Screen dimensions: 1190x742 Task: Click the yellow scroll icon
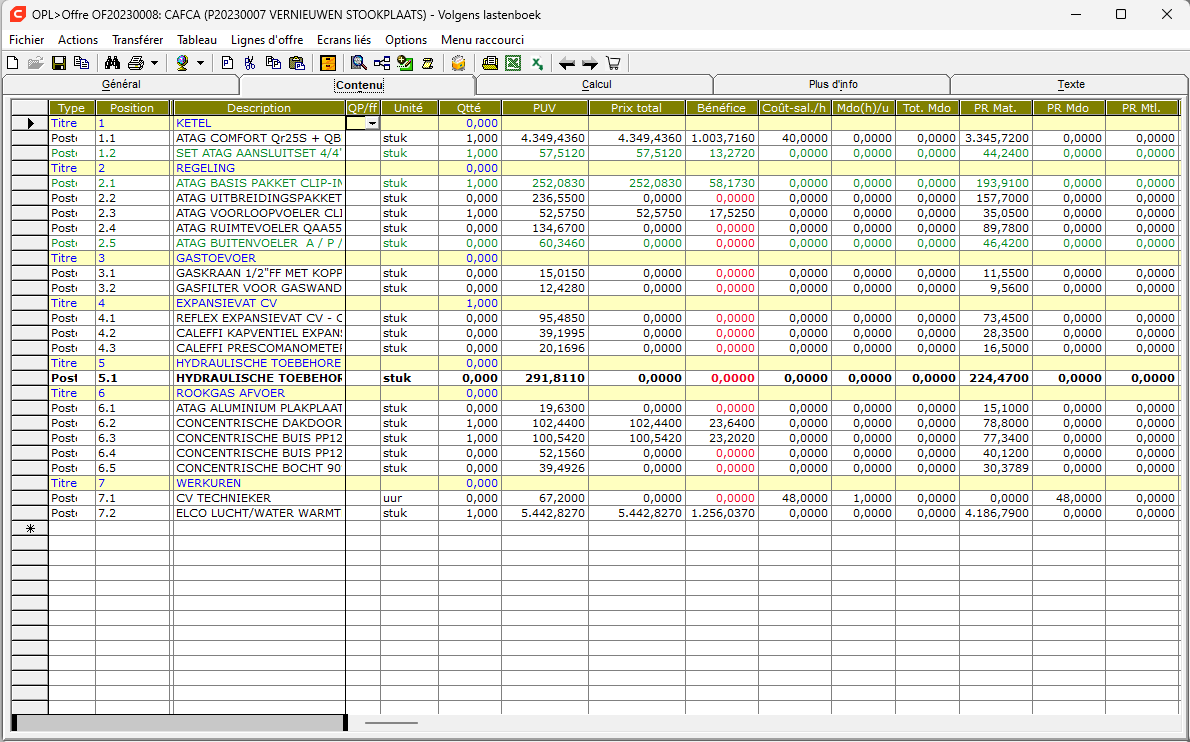[x=428, y=63]
